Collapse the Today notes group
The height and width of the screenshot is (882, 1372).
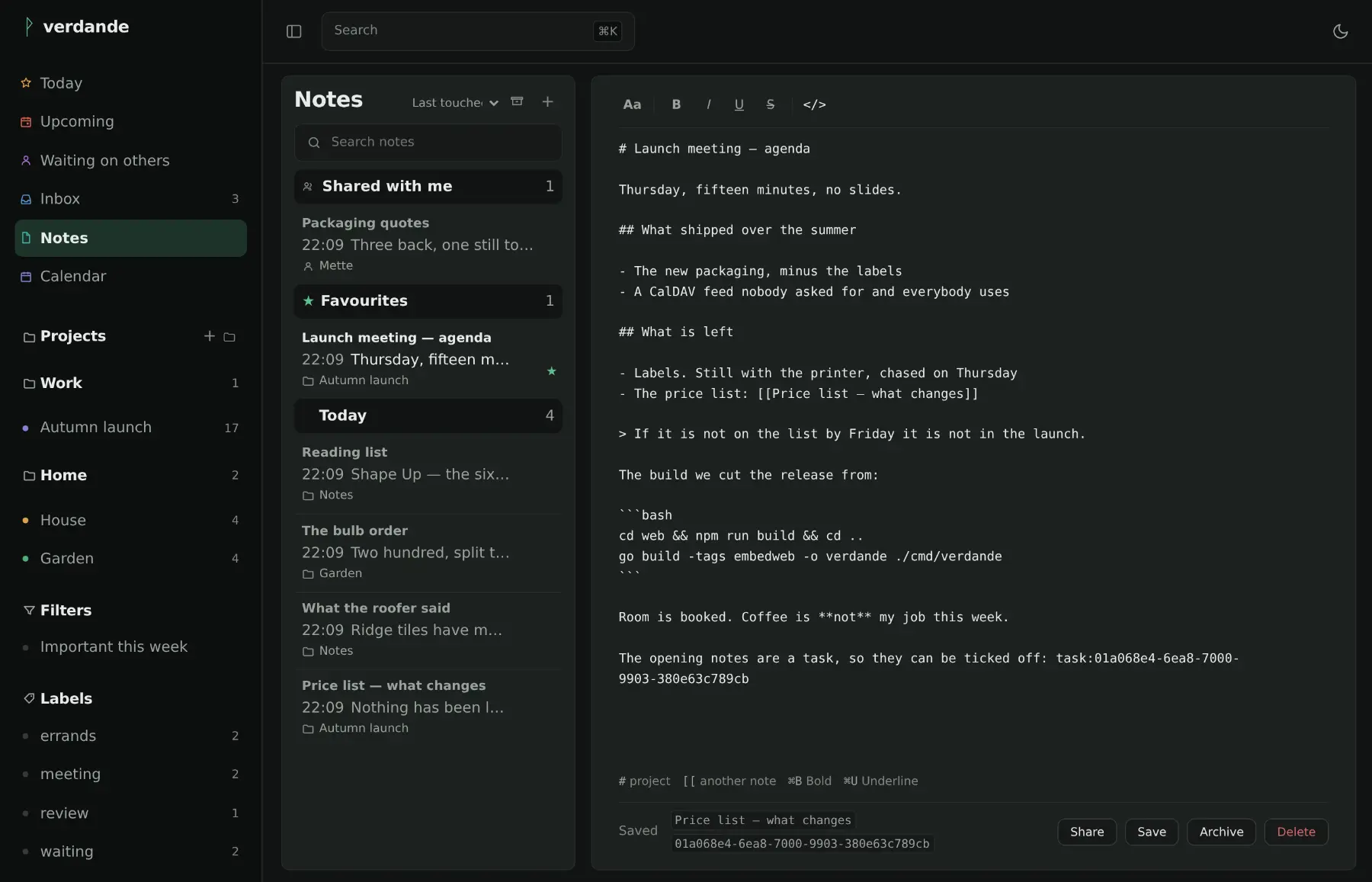coord(428,415)
